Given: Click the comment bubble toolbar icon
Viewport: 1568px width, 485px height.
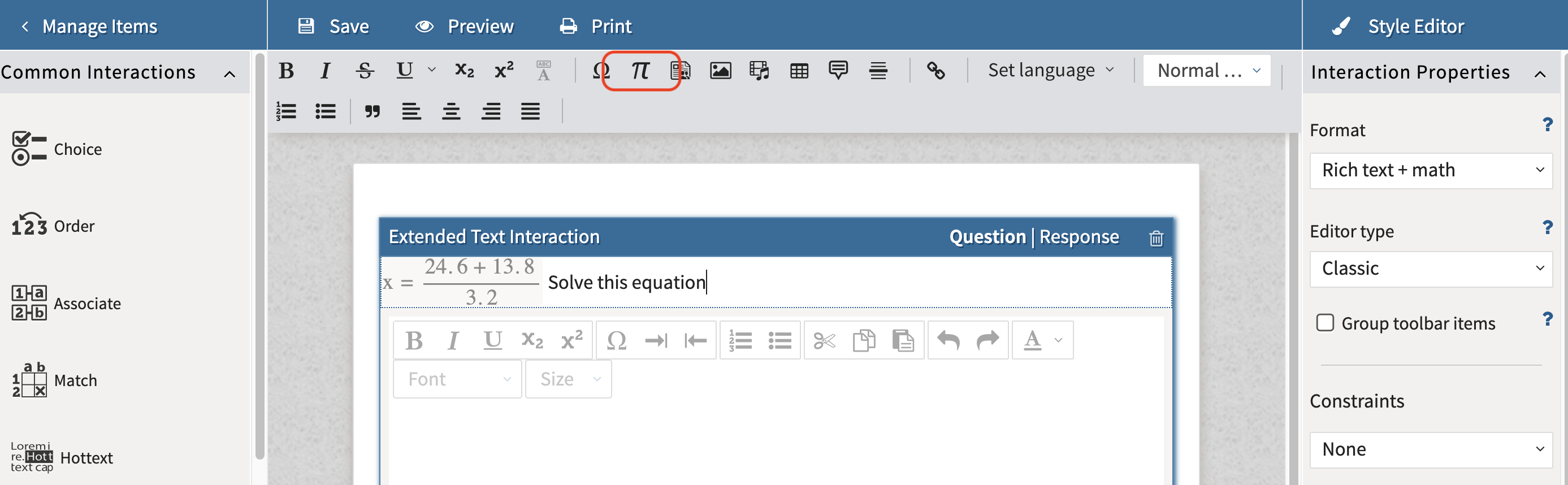Looking at the screenshot, I should click(x=838, y=71).
